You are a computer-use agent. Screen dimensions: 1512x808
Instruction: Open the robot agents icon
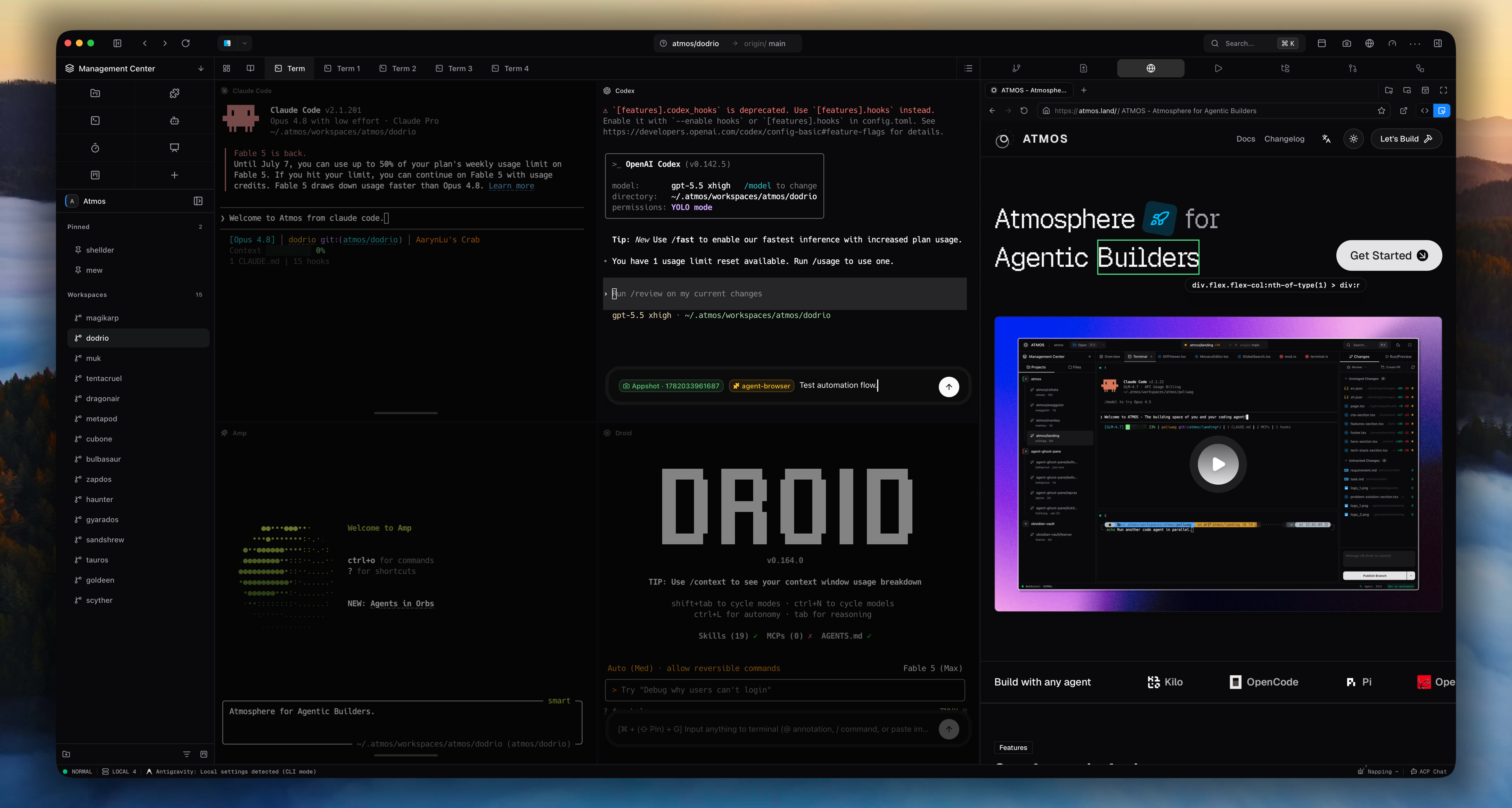174,120
